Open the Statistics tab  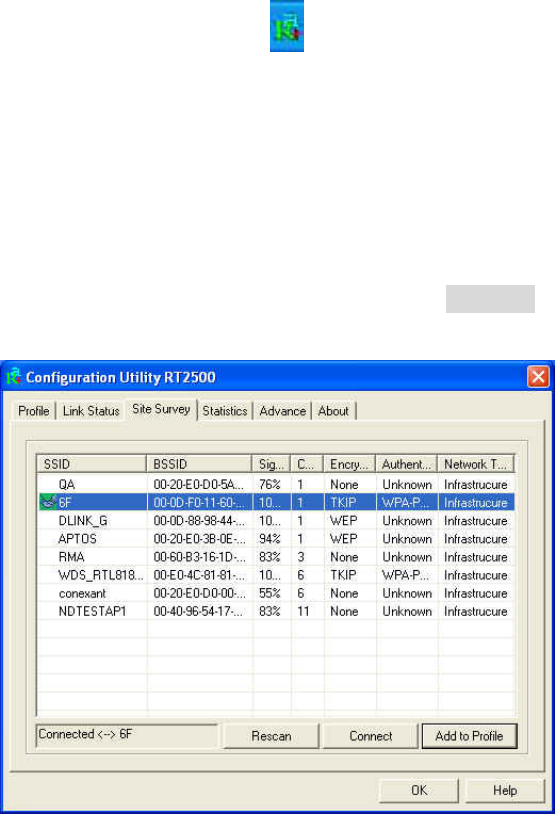pos(225,411)
